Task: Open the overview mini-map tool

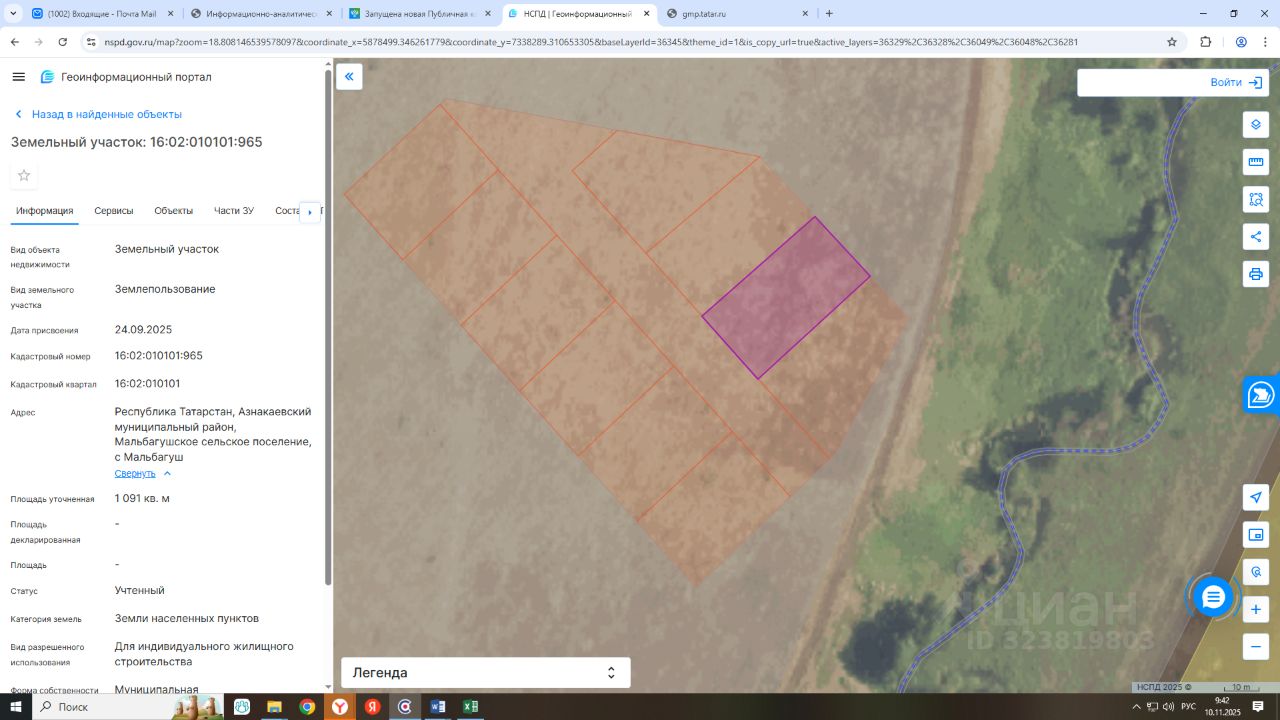Action: (1256, 535)
